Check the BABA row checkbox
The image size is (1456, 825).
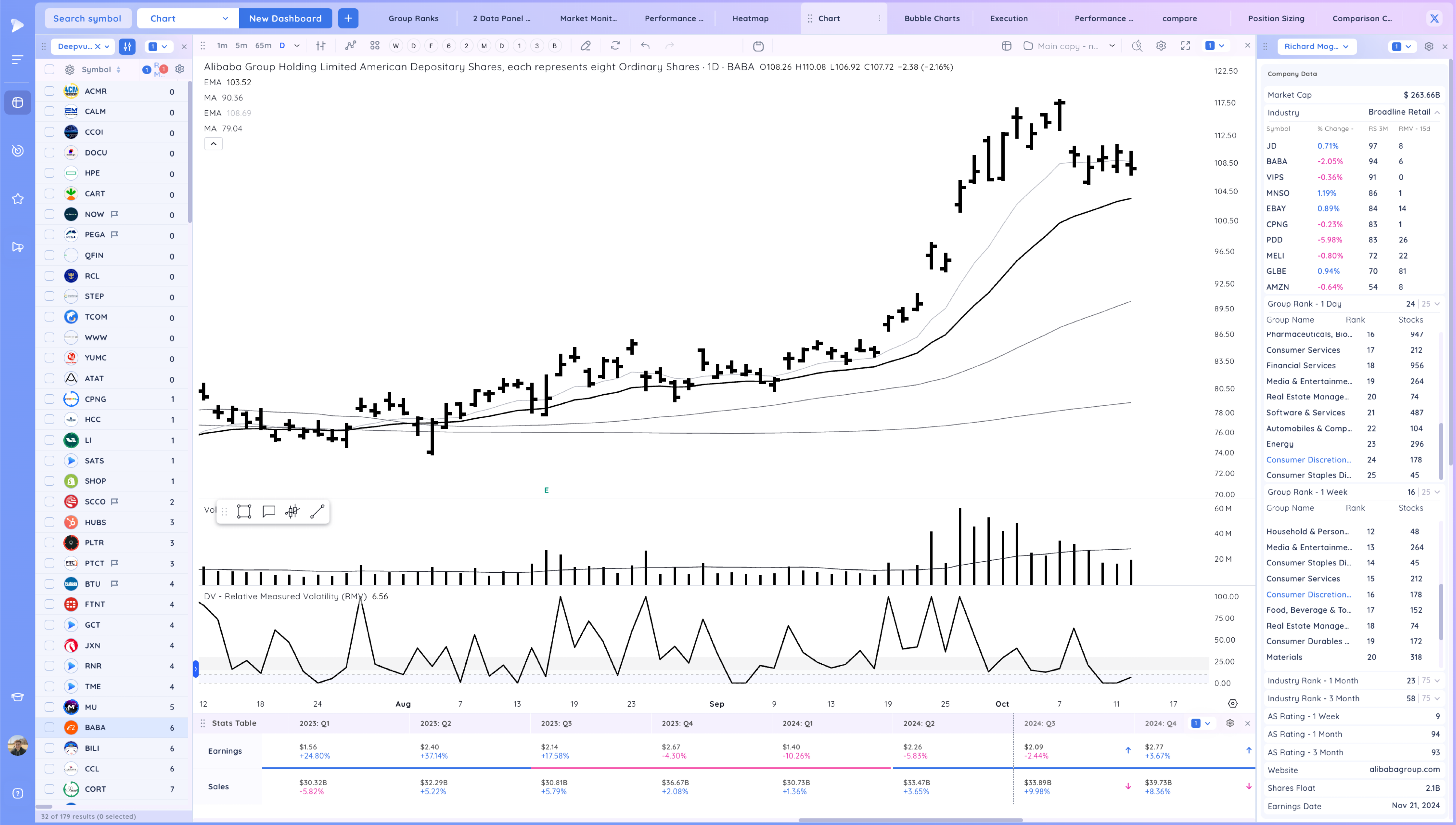(x=50, y=727)
